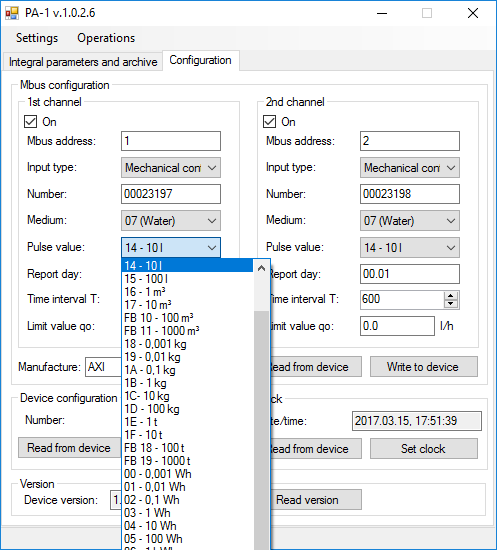Viewport: 497px width, 550px height.
Task: Click 2nd channel Number field 00023198
Action: (410, 194)
